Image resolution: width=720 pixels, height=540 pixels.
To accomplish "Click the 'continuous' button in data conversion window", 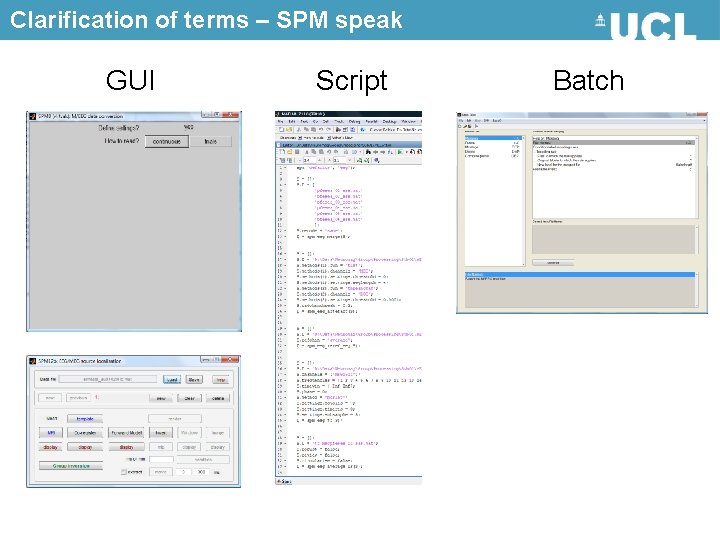I will [x=166, y=141].
